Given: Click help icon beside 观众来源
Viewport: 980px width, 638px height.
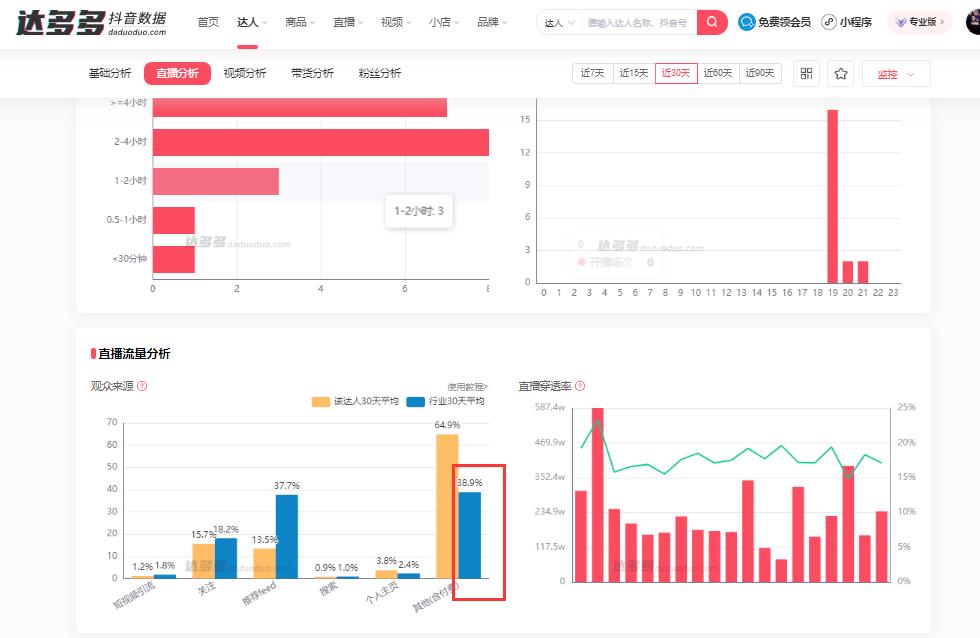Looking at the screenshot, I should (142, 386).
